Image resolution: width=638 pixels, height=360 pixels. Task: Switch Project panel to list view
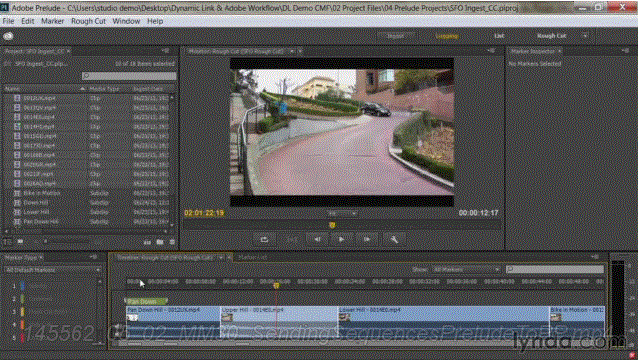pyautogui.click(x=7, y=242)
